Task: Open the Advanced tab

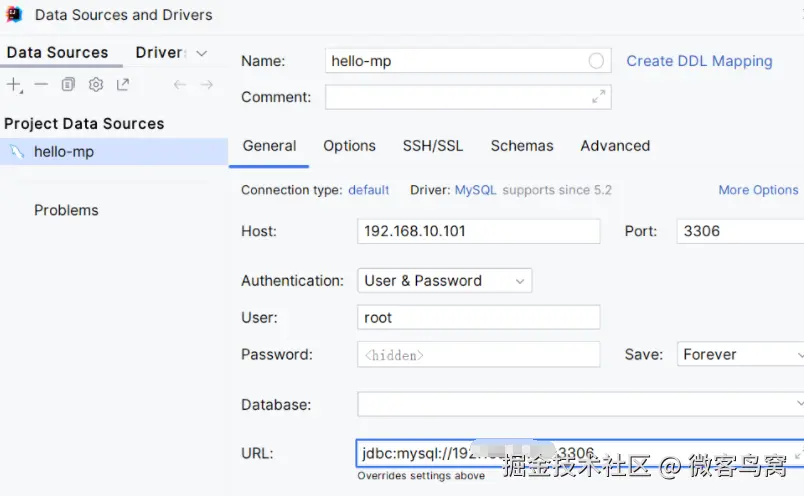Action: (x=615, y=146)
